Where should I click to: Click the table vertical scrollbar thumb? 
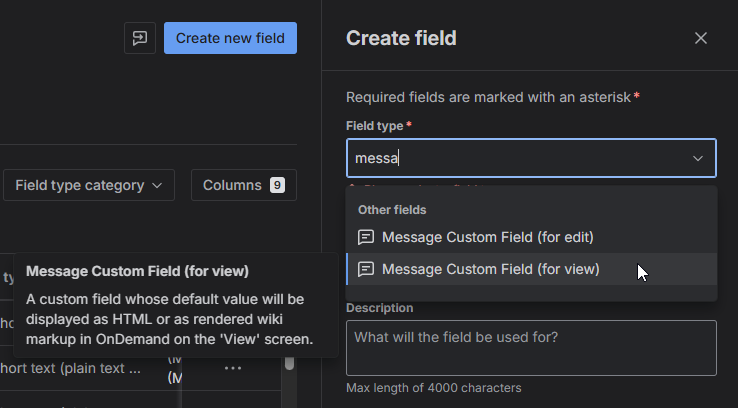point(290,361)
